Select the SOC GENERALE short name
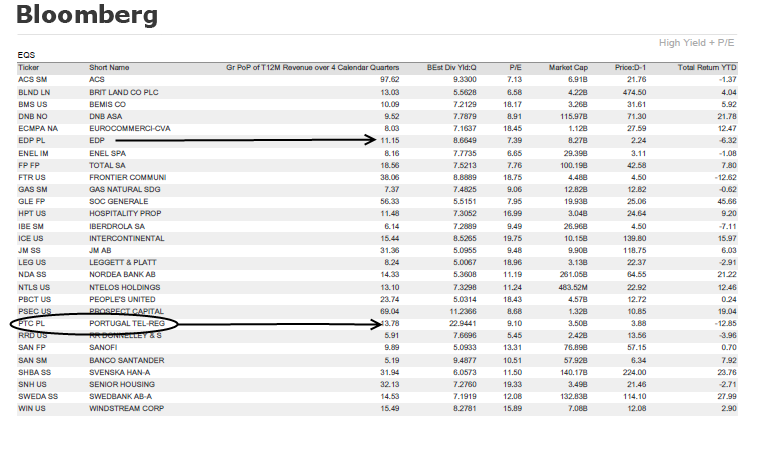The width and height of the screenshot is (758, 449). coord(118,202)
